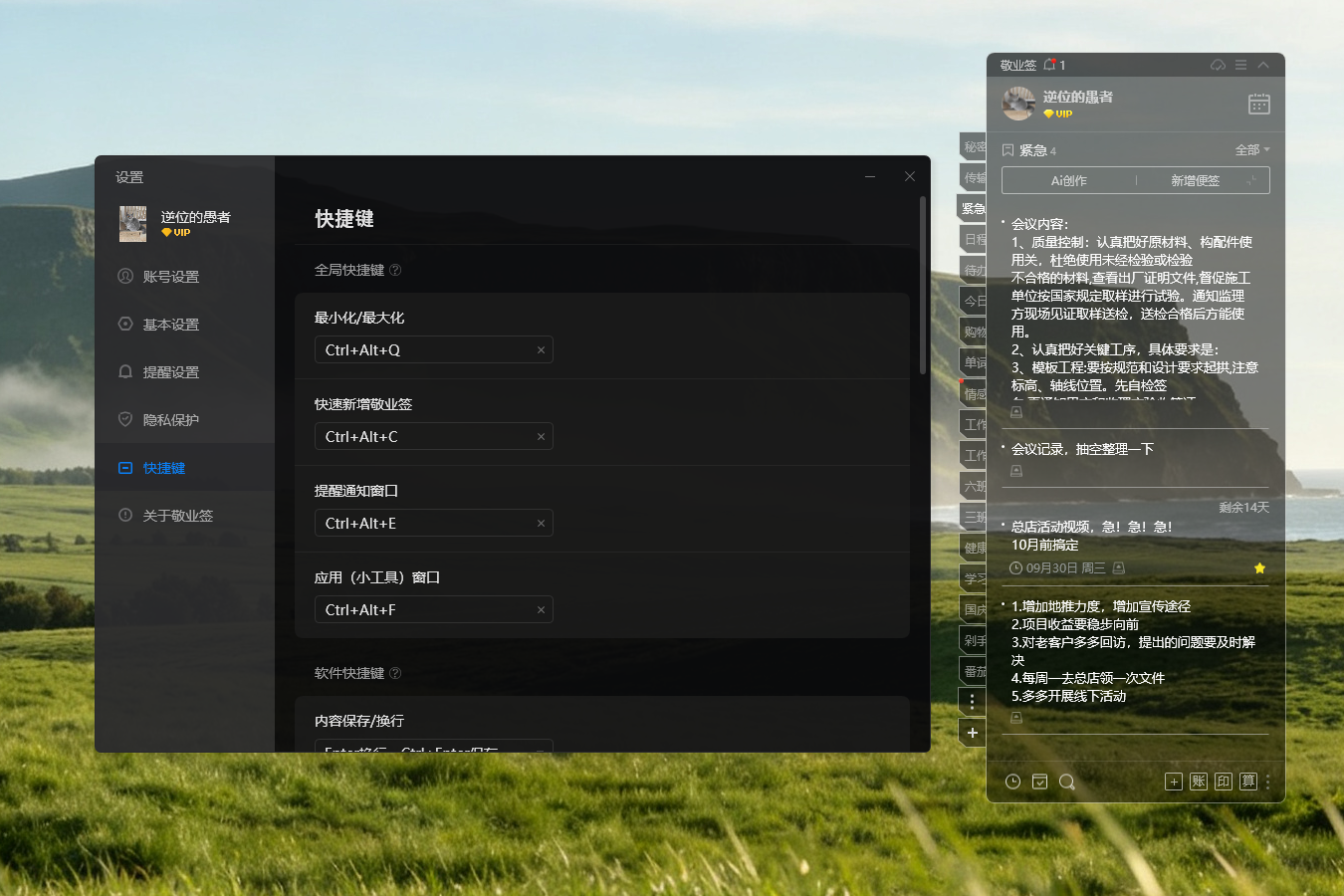
Task: Switch to the 紧急 category tab
Action: (972, 209)
